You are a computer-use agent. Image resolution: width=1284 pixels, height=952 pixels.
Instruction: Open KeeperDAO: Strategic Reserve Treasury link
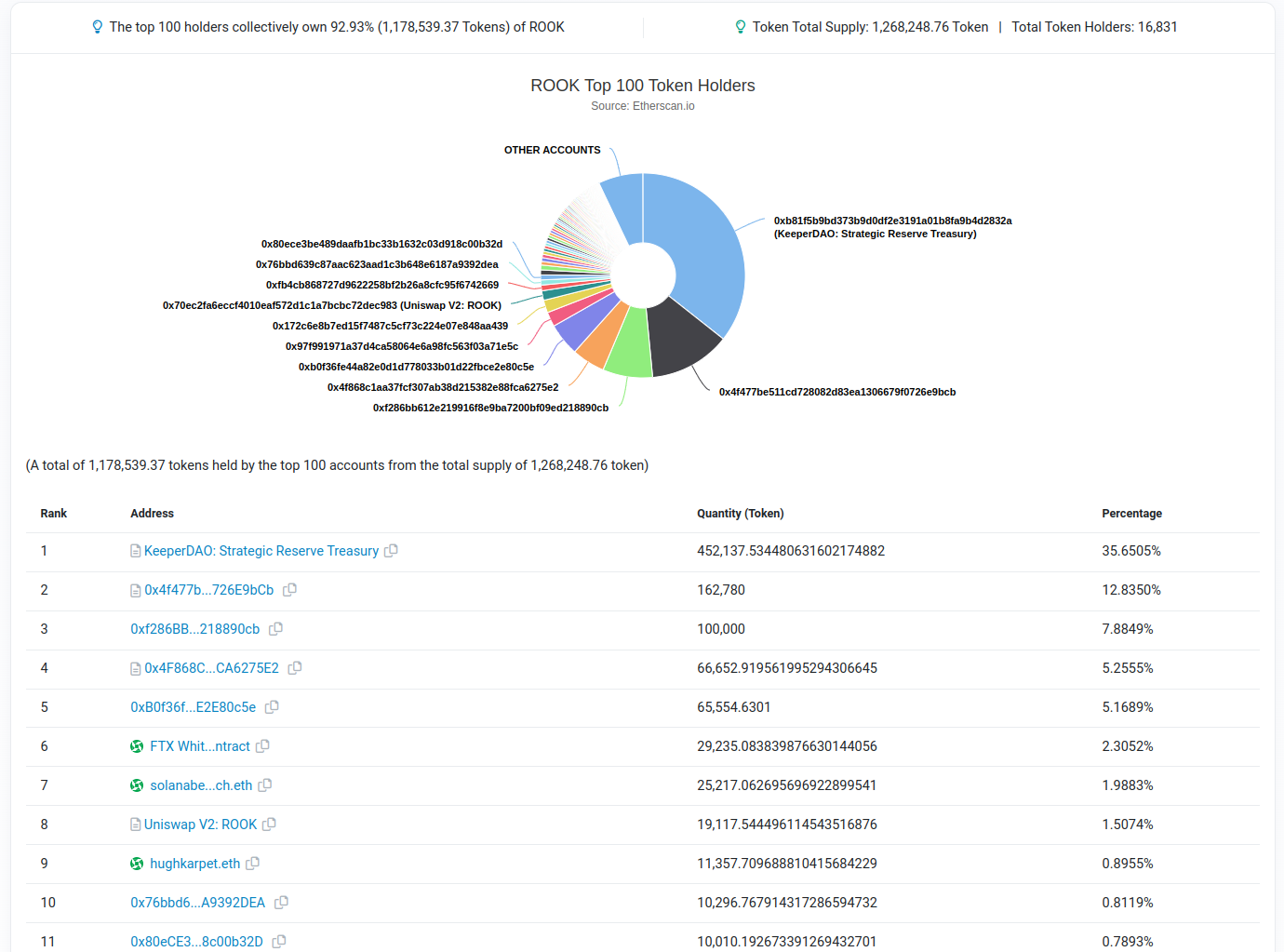point(261,551)
